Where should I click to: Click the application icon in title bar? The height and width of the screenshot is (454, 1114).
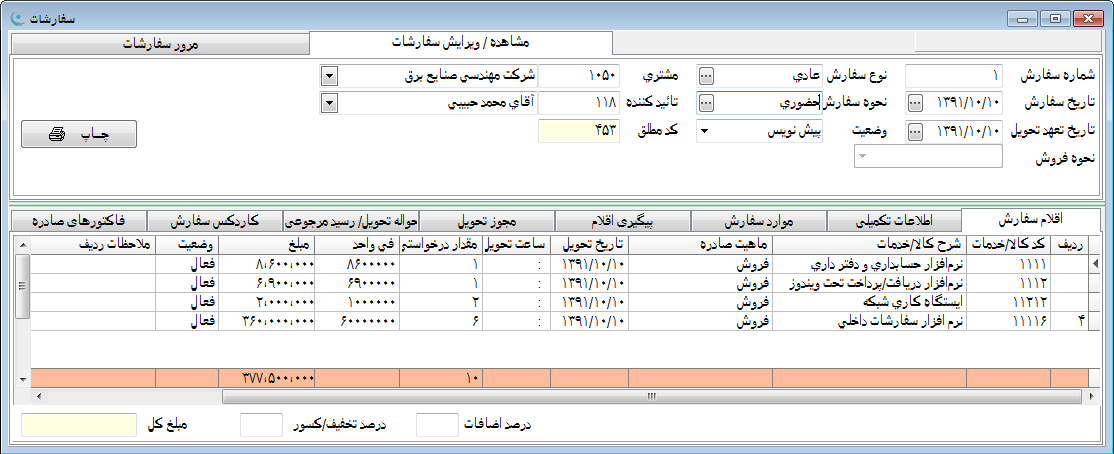click(x=14, y=19)
